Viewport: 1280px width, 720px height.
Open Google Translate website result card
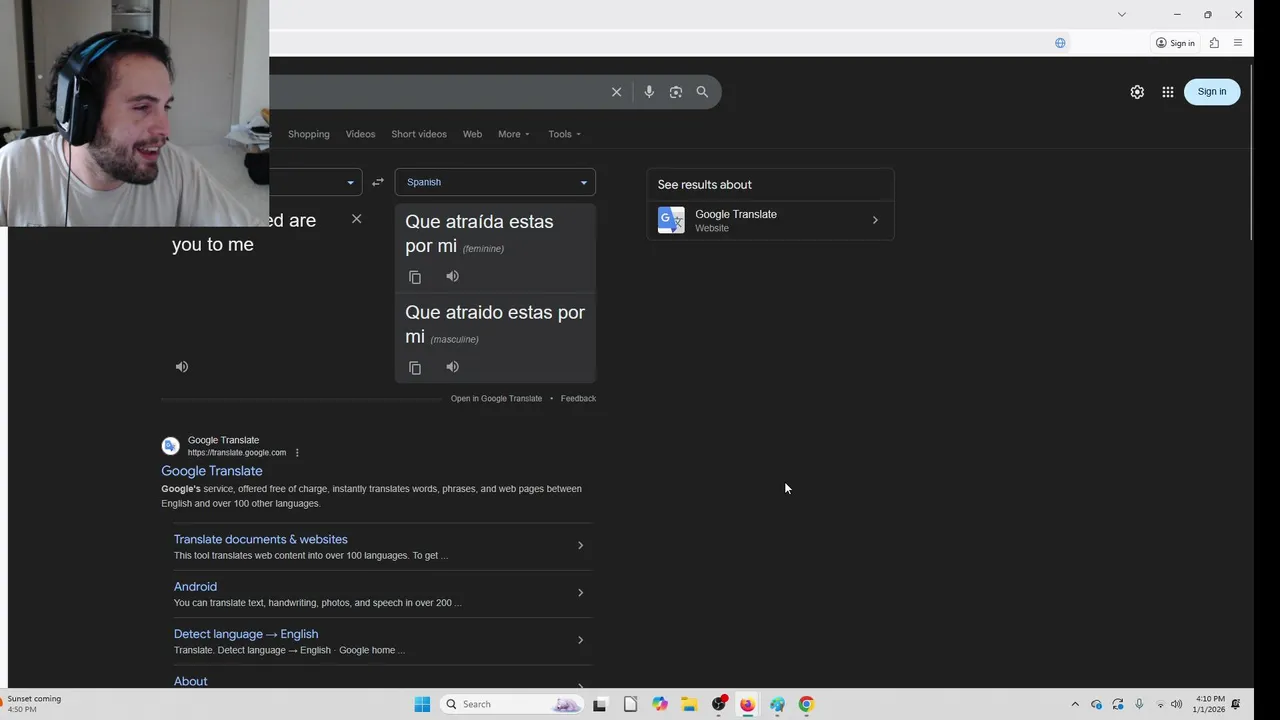(x=770, y=220)
